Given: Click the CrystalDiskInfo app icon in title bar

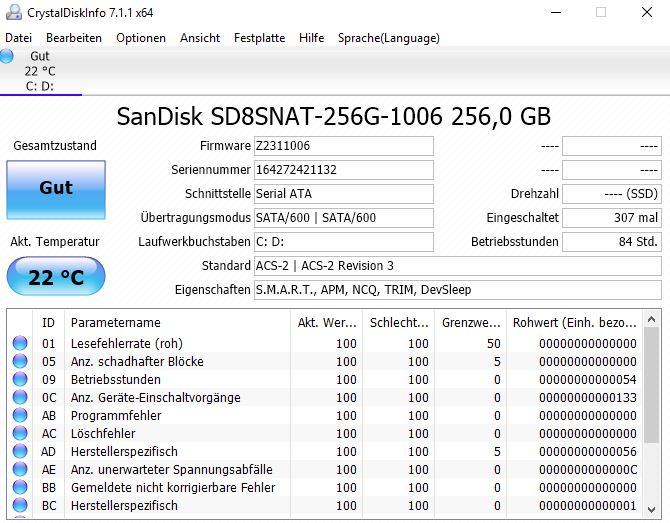Looking at the screenshot, I should (14, 12).
